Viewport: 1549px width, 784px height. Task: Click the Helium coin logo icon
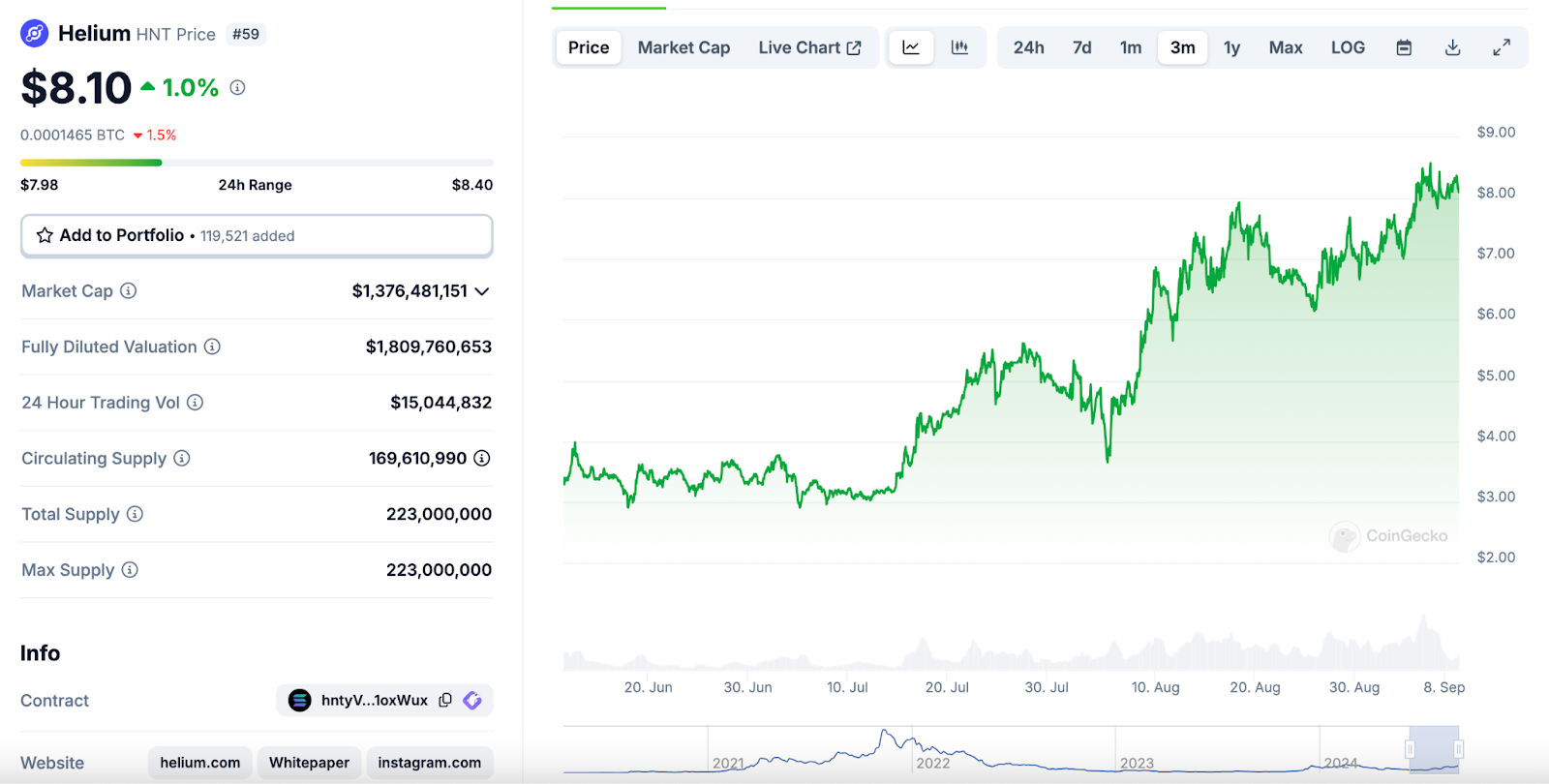tap(35, 34)
